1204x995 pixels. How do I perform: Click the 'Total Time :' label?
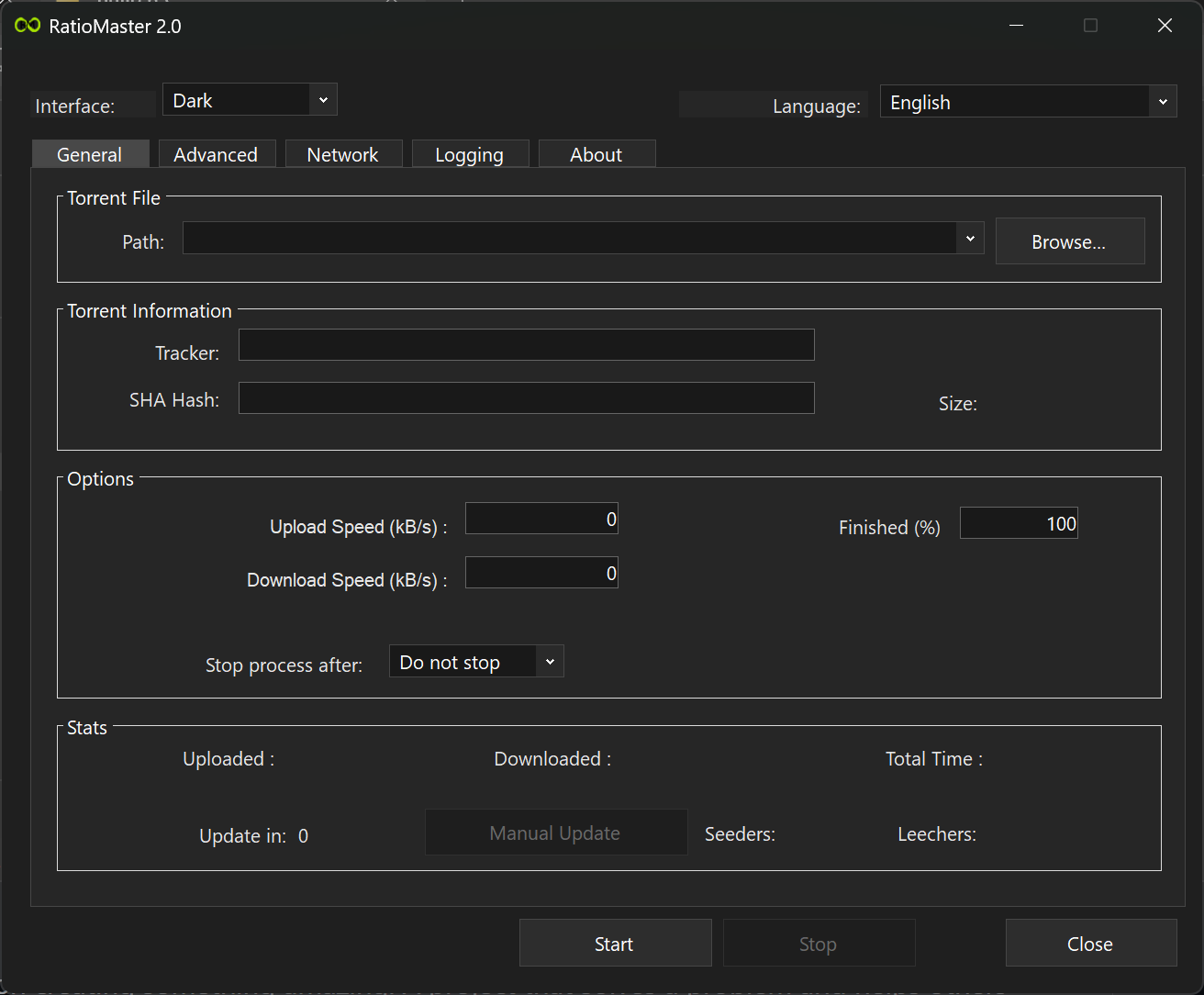pos(934,759)
